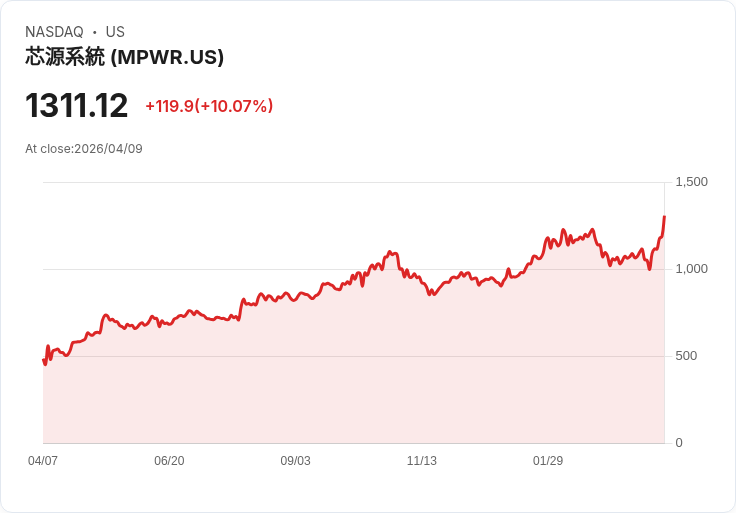Click the MPWR.US stock title
The width and height of the screenshot is (736, 513).
click(124, 57)
